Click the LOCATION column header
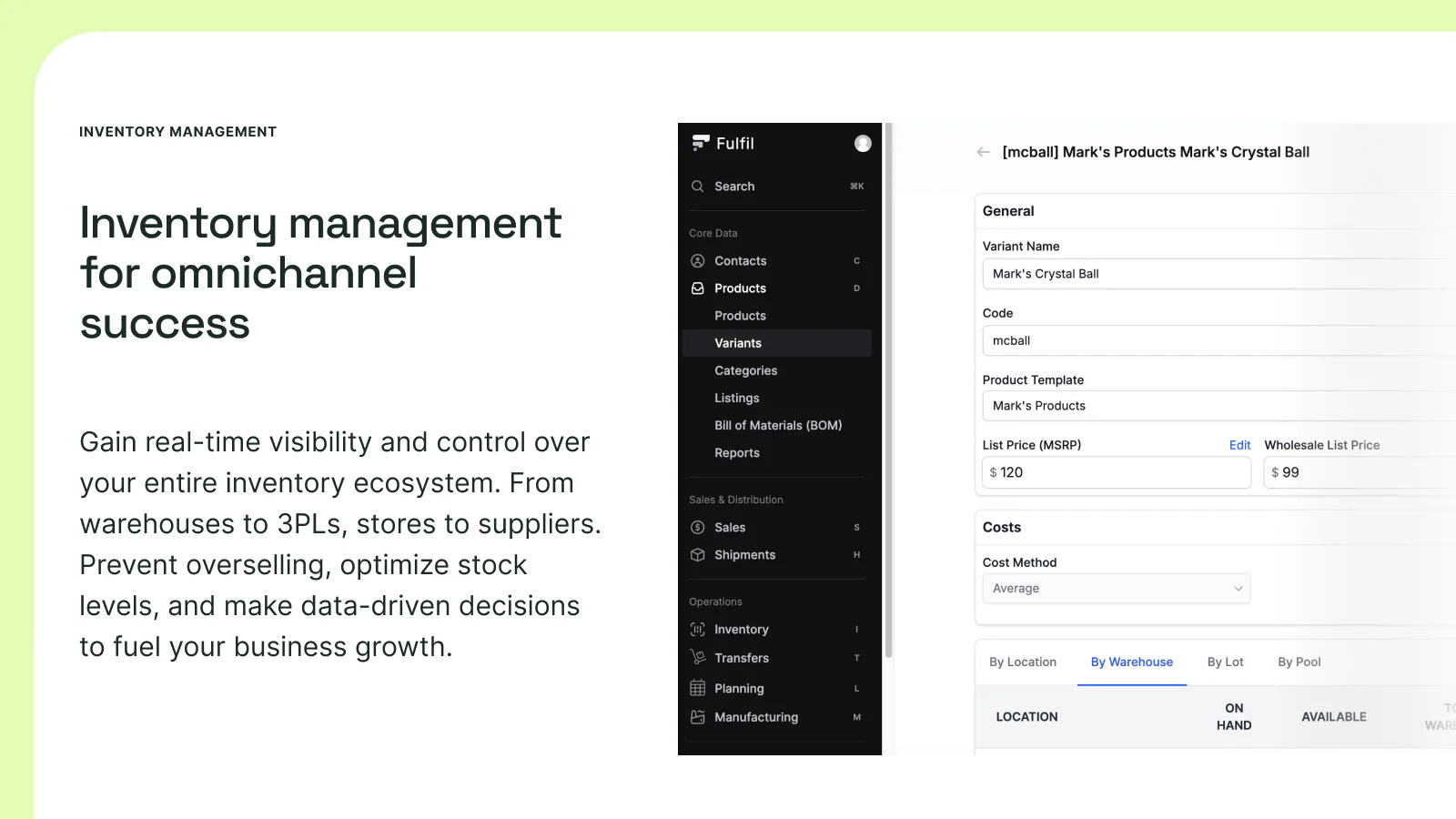Screen dimensions: 1456x819 (x=1026, y=717)
